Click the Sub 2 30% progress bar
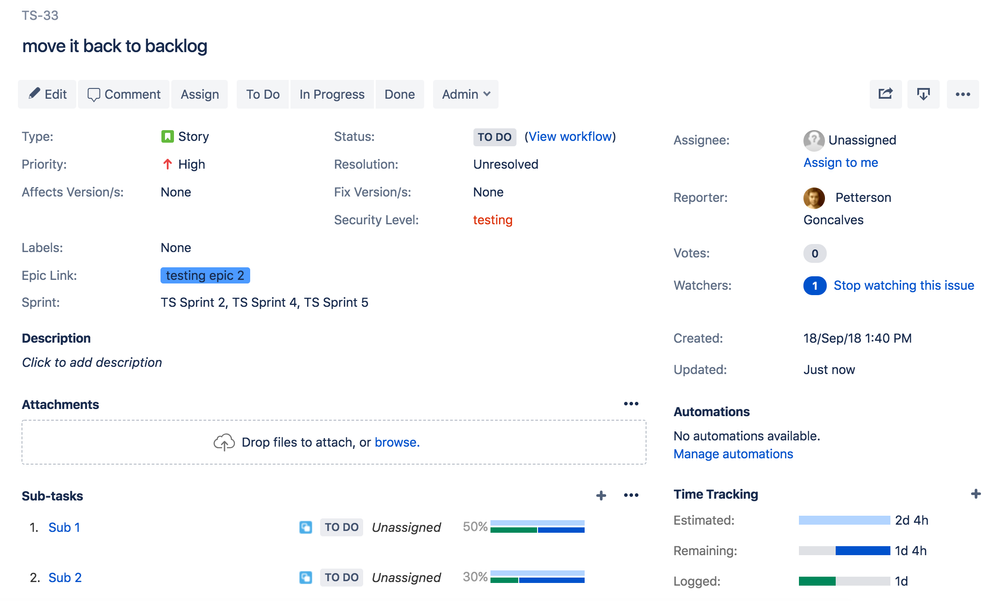This screenshot has width=998, height=601. [538, 577]
